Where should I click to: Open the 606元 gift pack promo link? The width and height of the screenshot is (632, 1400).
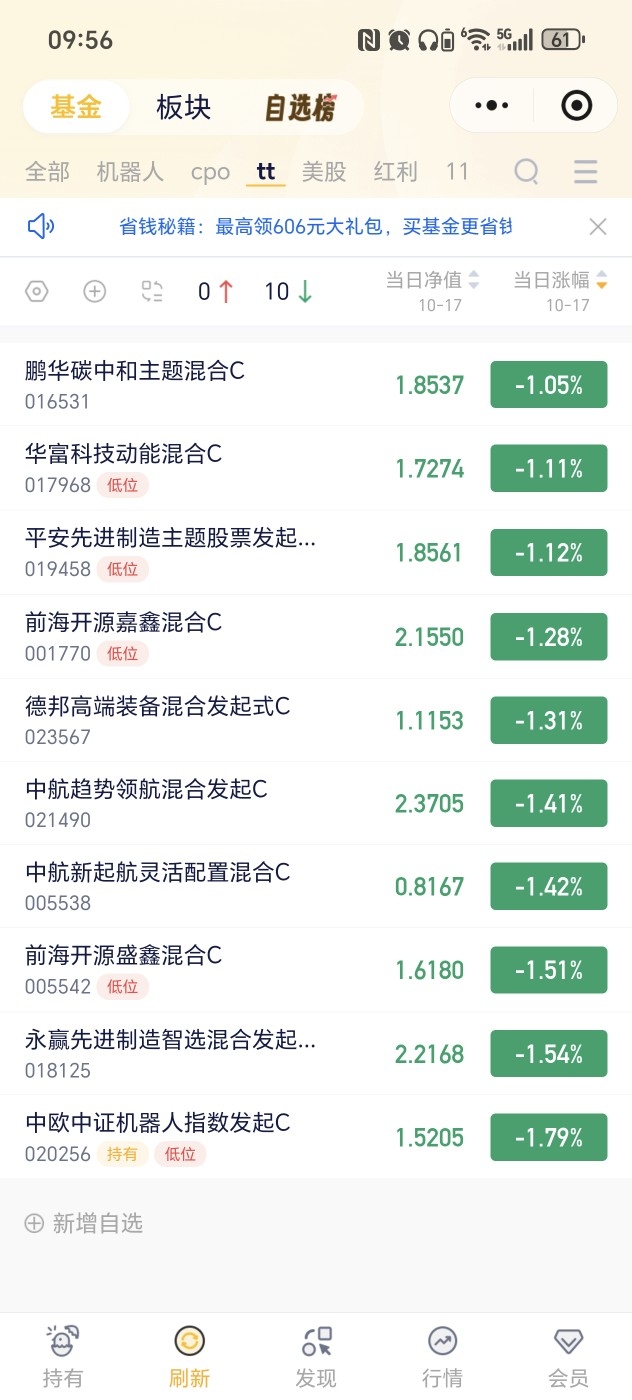click(315, 227)
